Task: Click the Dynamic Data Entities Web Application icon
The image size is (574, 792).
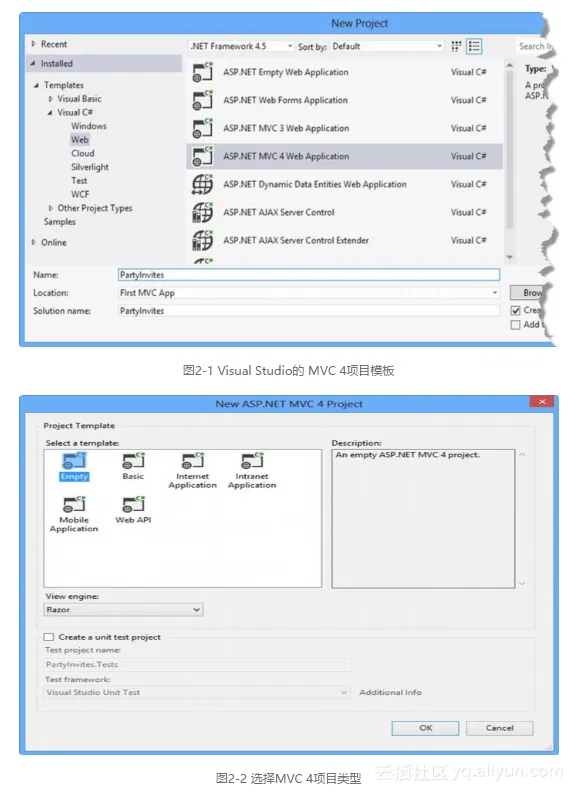Action: (x=203, y=184)
